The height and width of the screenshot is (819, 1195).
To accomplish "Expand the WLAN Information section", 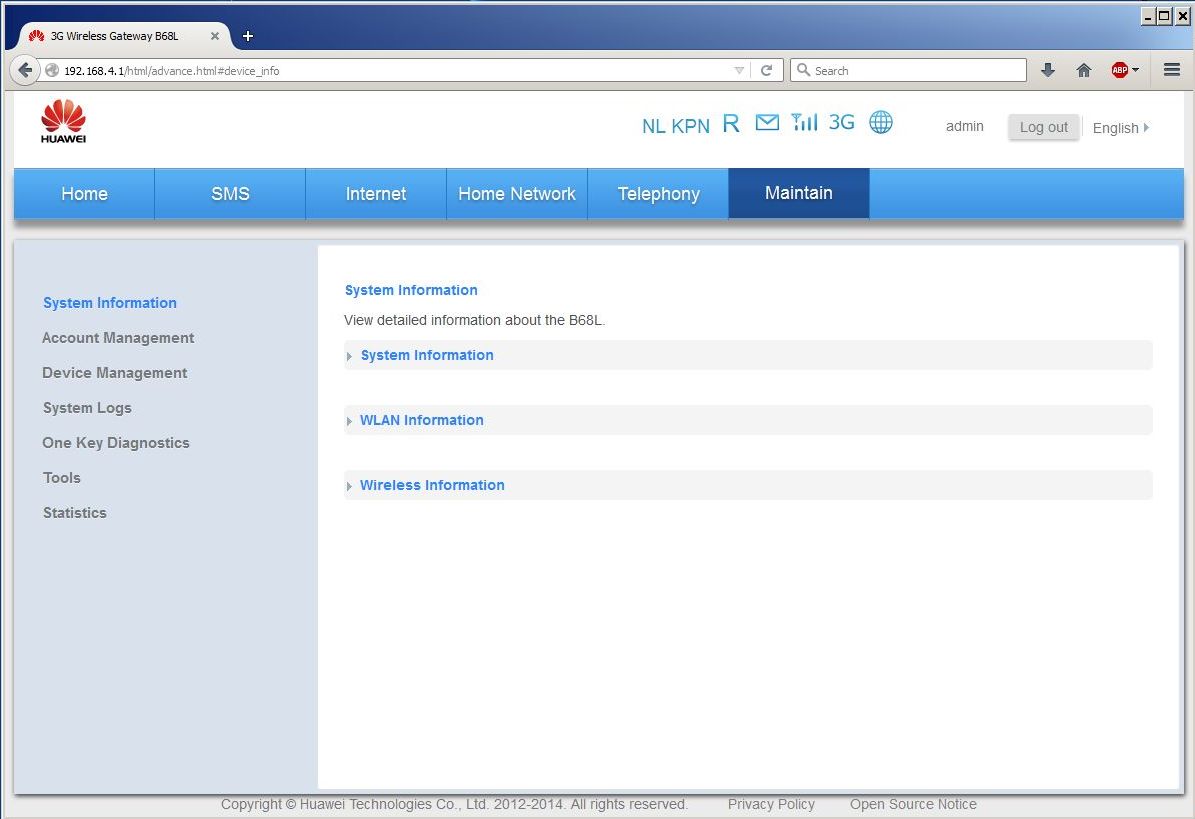I will (x=421, y=420).
